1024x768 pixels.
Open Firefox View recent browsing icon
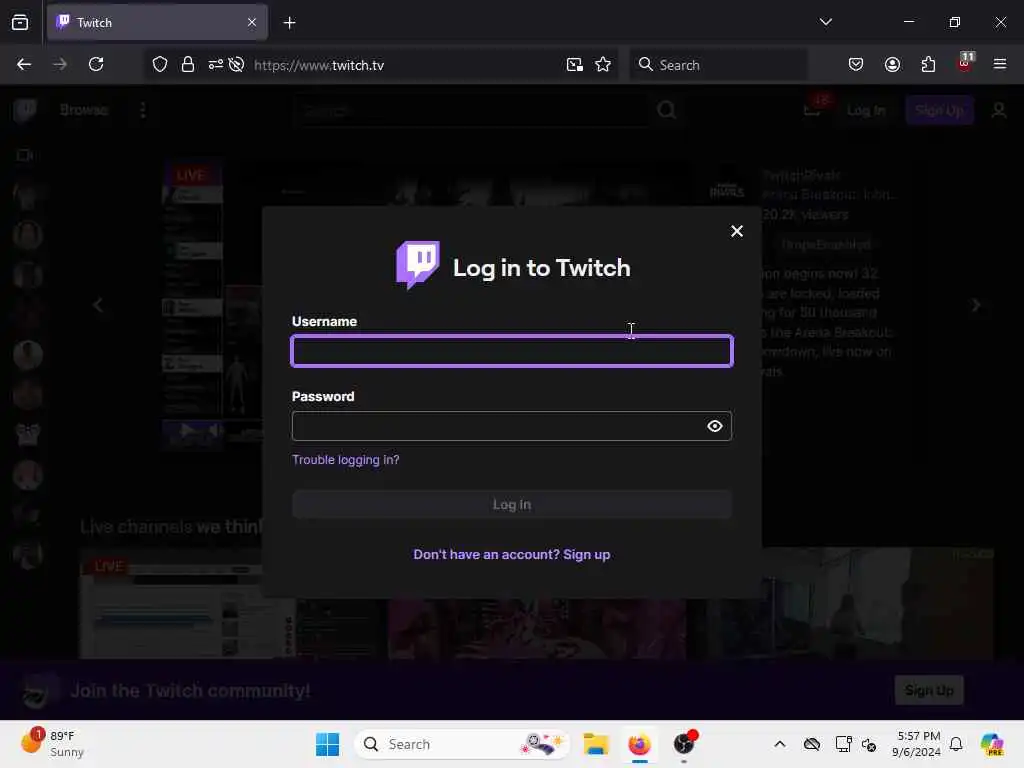pyautogui.click(x=20, y=22)
